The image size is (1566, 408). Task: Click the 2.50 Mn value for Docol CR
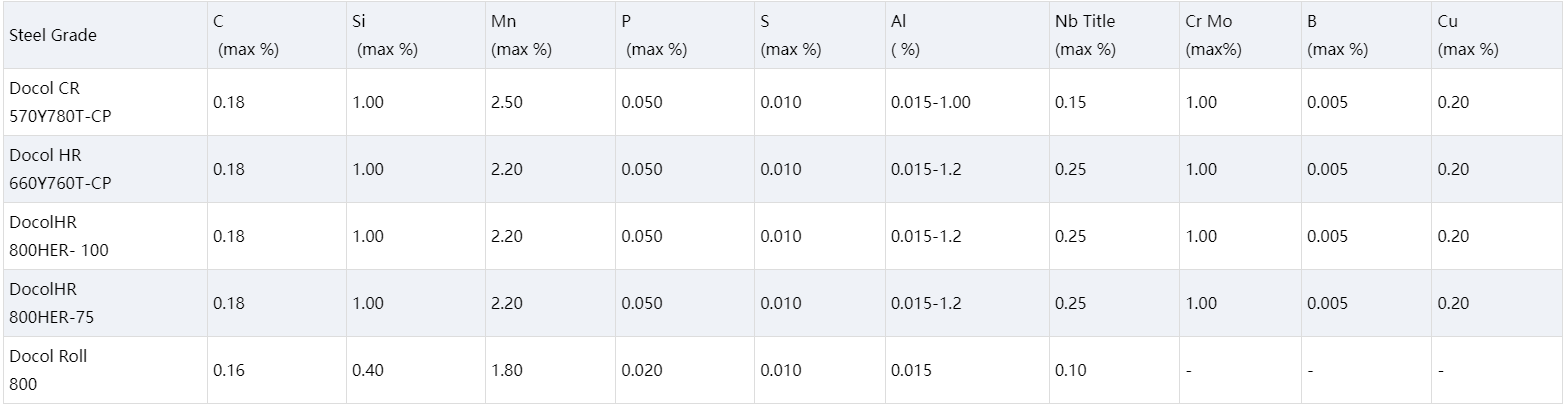pos(507,102)
